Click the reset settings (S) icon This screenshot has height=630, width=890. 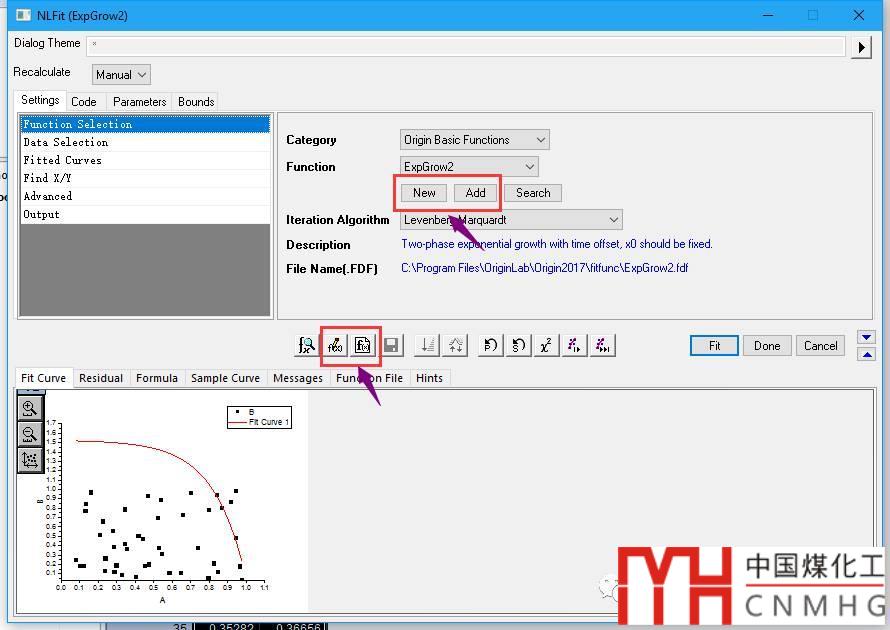point(519,345)
